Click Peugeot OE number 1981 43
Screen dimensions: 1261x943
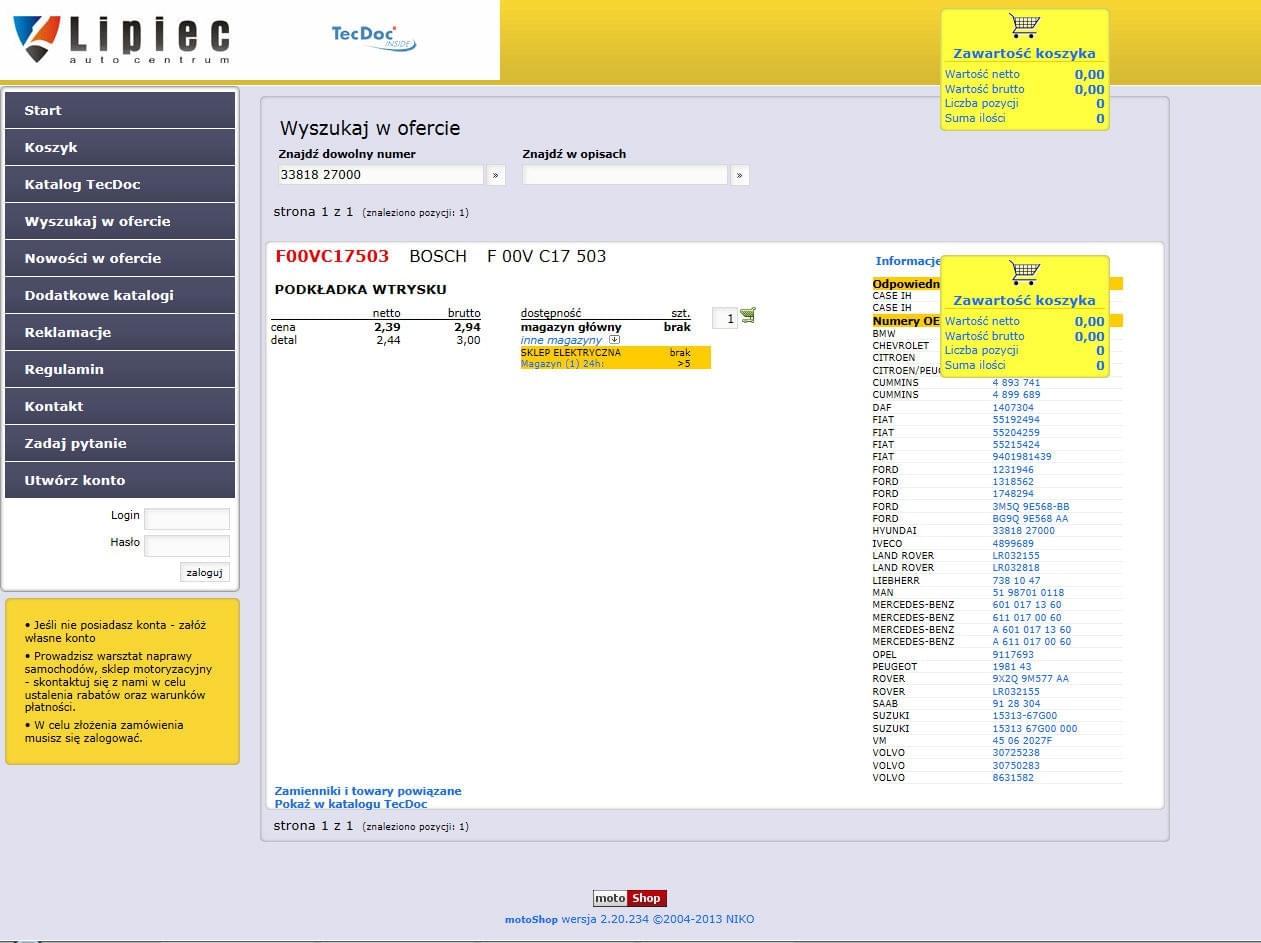[x=1012, y=667]
